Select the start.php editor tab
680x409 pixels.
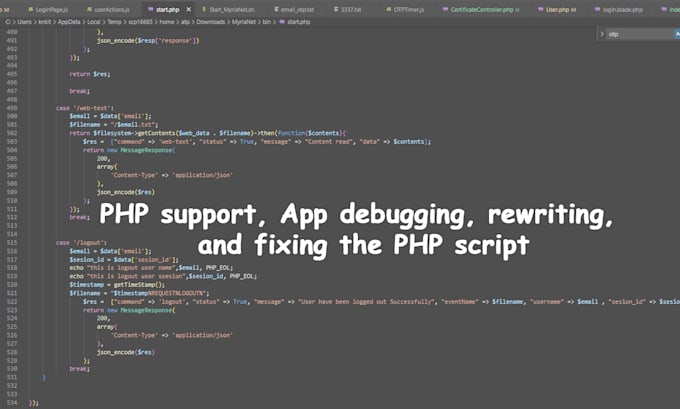(168, 10)
